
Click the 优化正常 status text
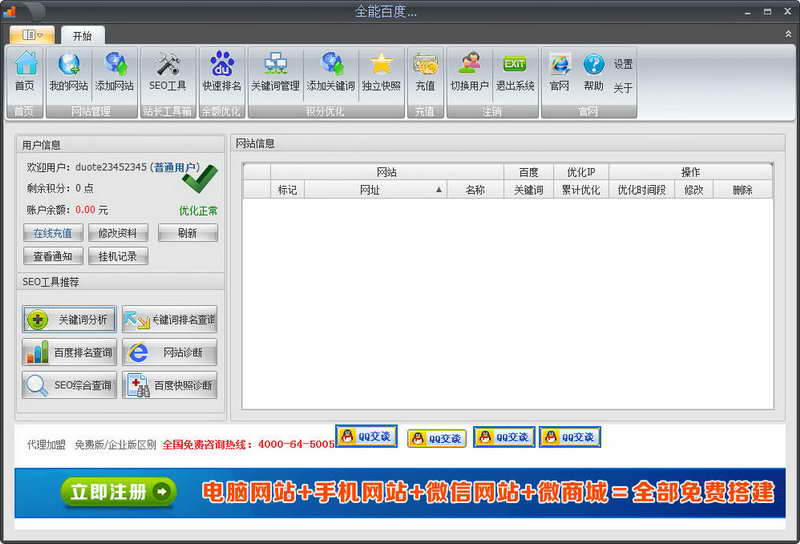(x=198, y=211)
